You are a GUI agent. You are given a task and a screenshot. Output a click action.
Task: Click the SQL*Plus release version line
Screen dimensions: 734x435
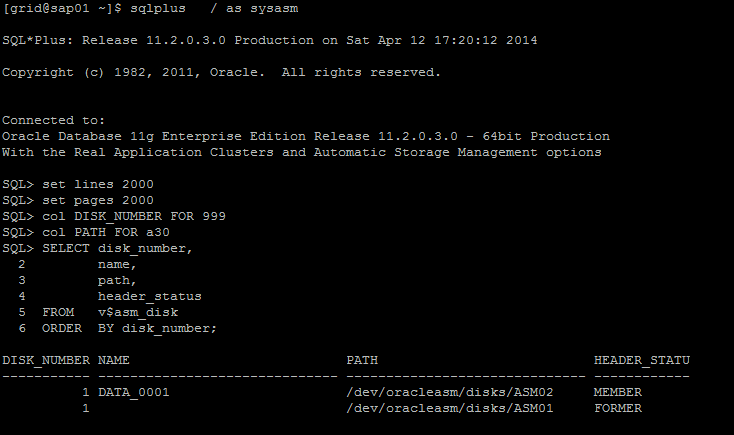coord(269,40)
